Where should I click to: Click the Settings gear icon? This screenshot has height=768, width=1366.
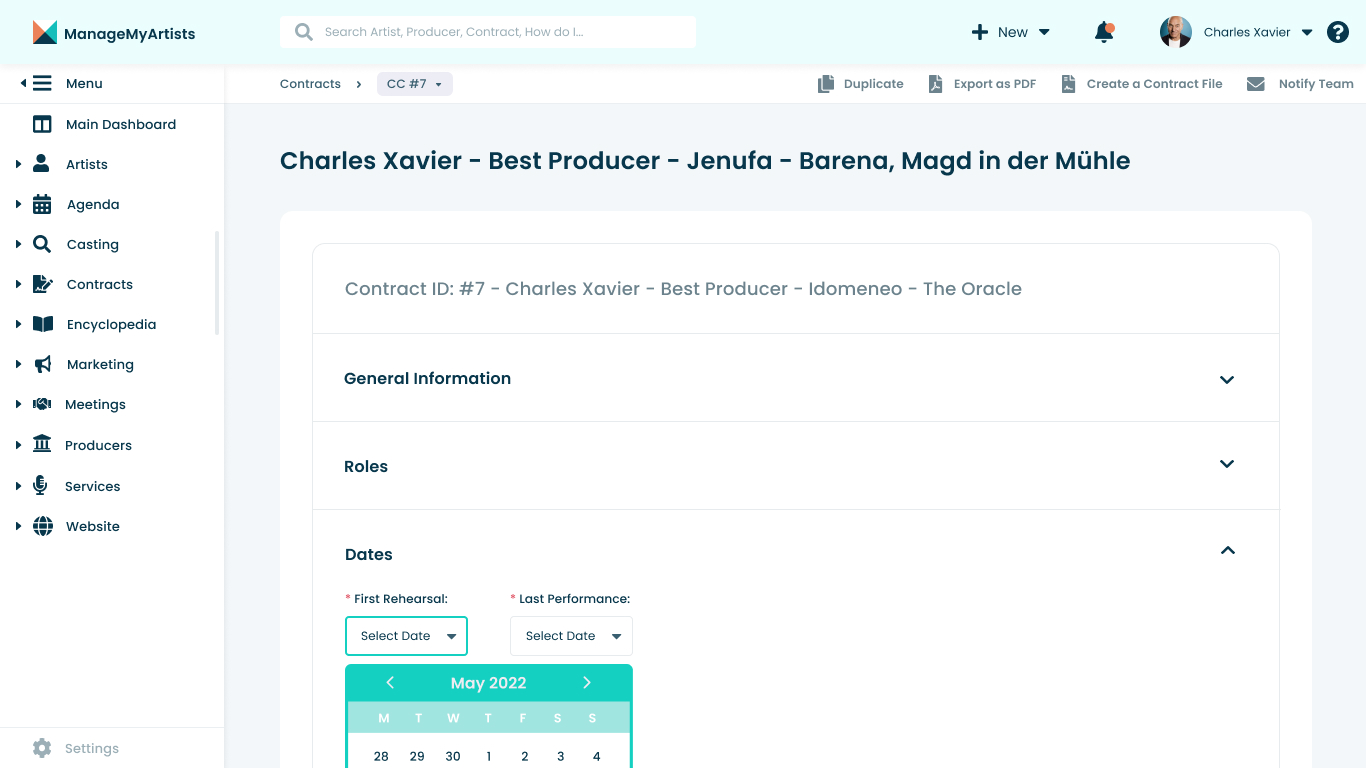(x=42, y=748)
